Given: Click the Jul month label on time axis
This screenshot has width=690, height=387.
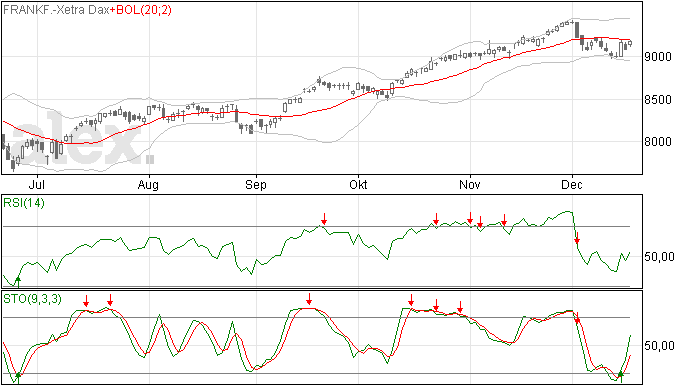Looking at the screenshot, I should click(x=38, y=184).
